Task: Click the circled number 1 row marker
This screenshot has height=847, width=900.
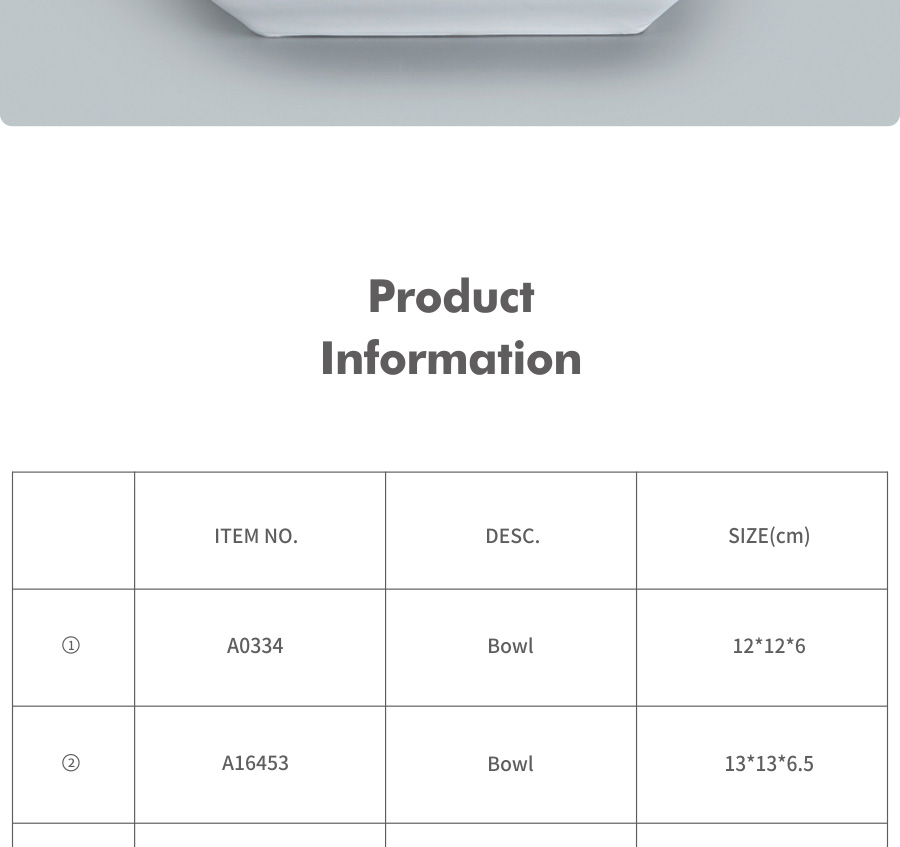Action: click(x=71, y=646)
